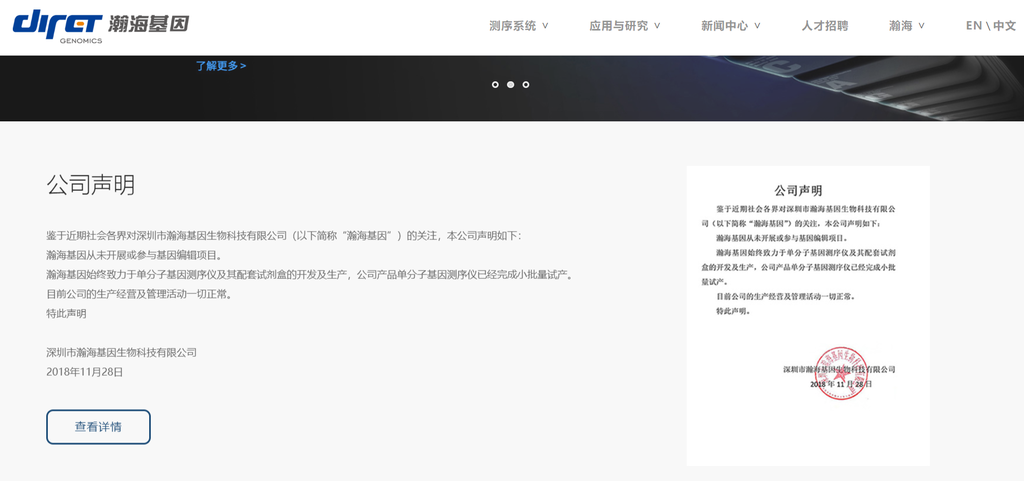Expand the arrow next to 瀚海
1024x481 pixels.
921,26
